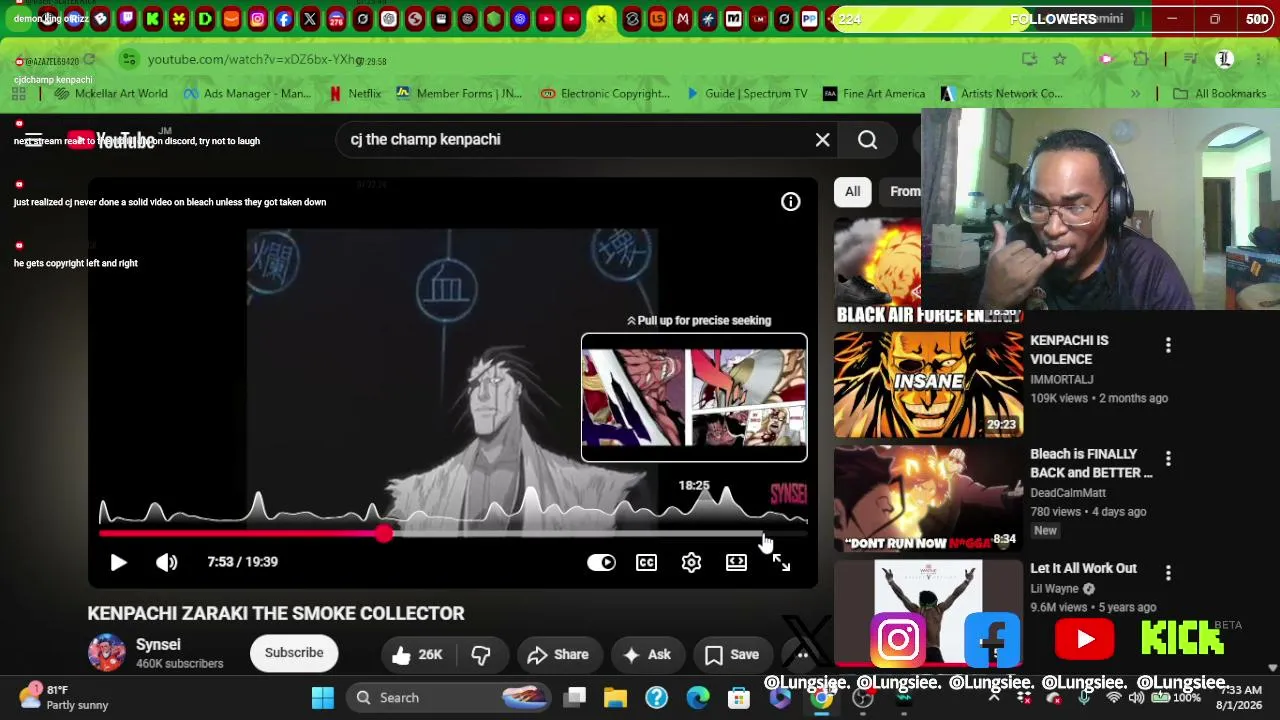
Task: Open the Mckellar Art World bookmark
Action: pyautogui.click(x=112, y=94)
